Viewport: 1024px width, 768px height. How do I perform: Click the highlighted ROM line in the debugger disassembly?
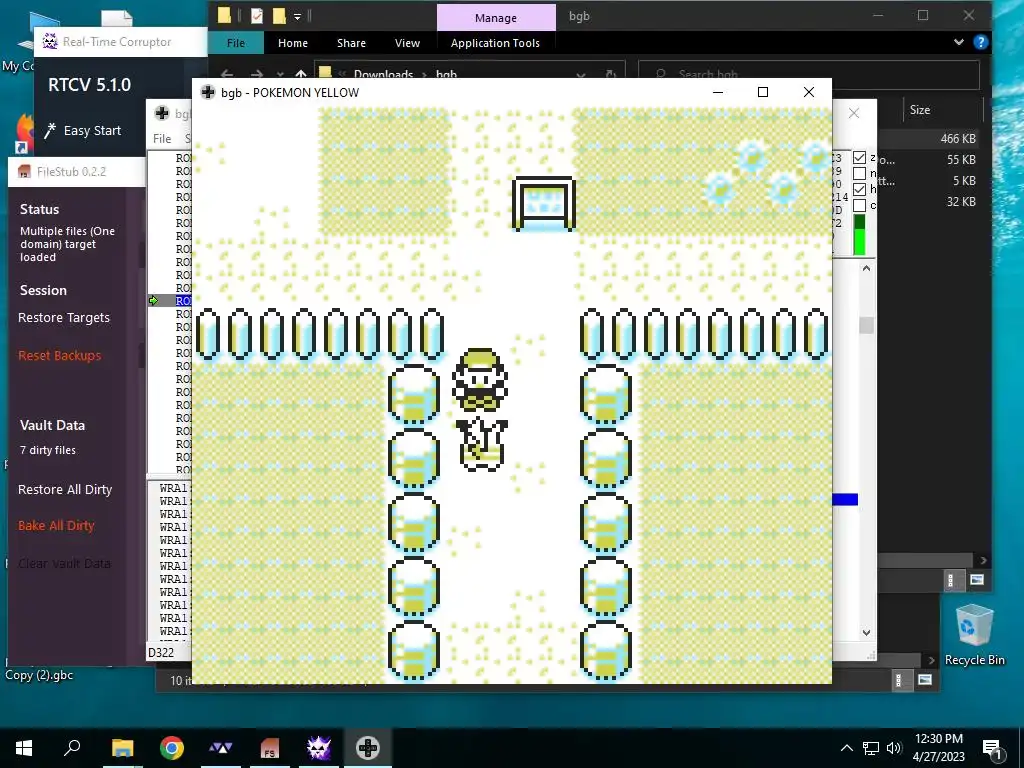183,300
